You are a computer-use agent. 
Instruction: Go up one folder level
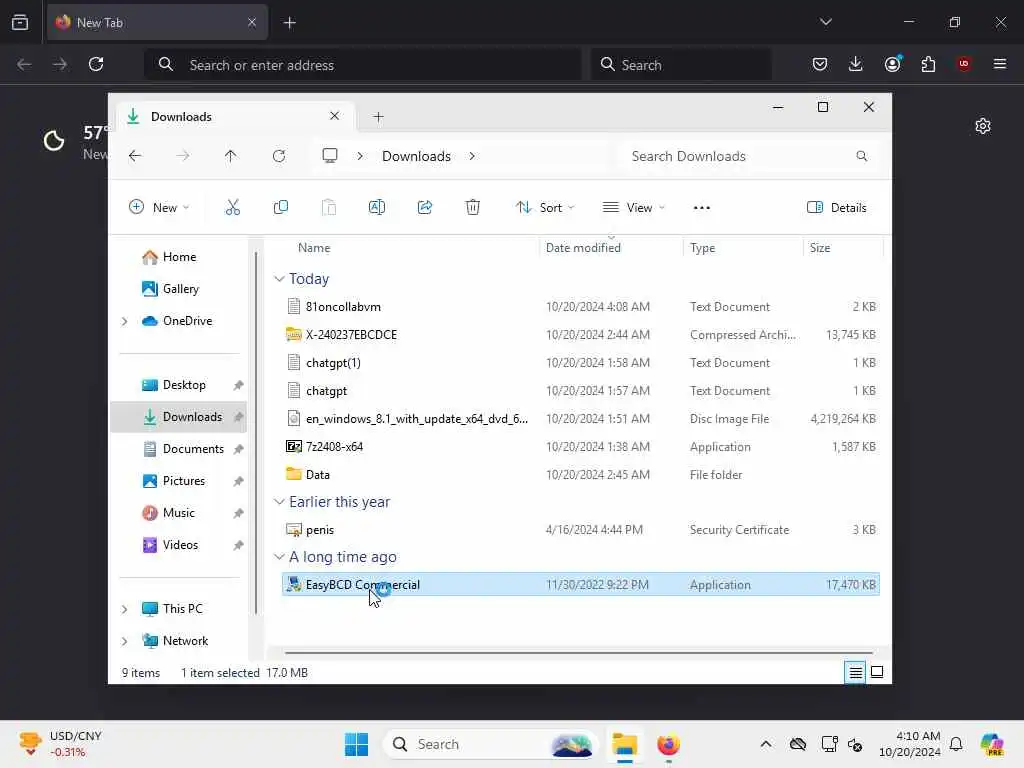[231, 156]
